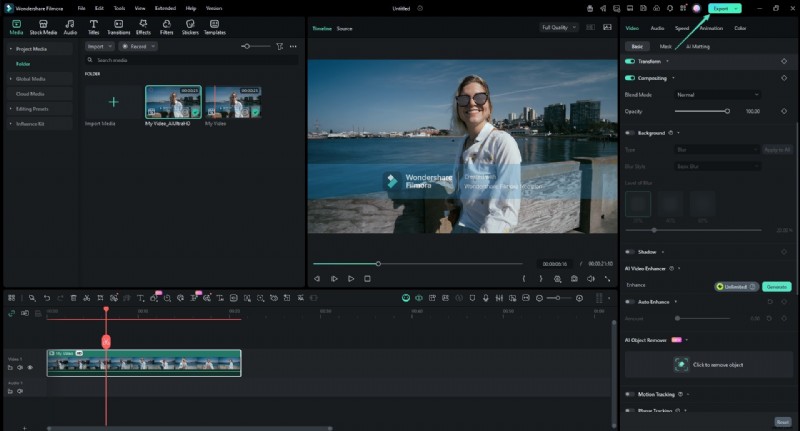Open the Full Quality preview dropdown
The image size is (800, 431).
pos(560,28)
